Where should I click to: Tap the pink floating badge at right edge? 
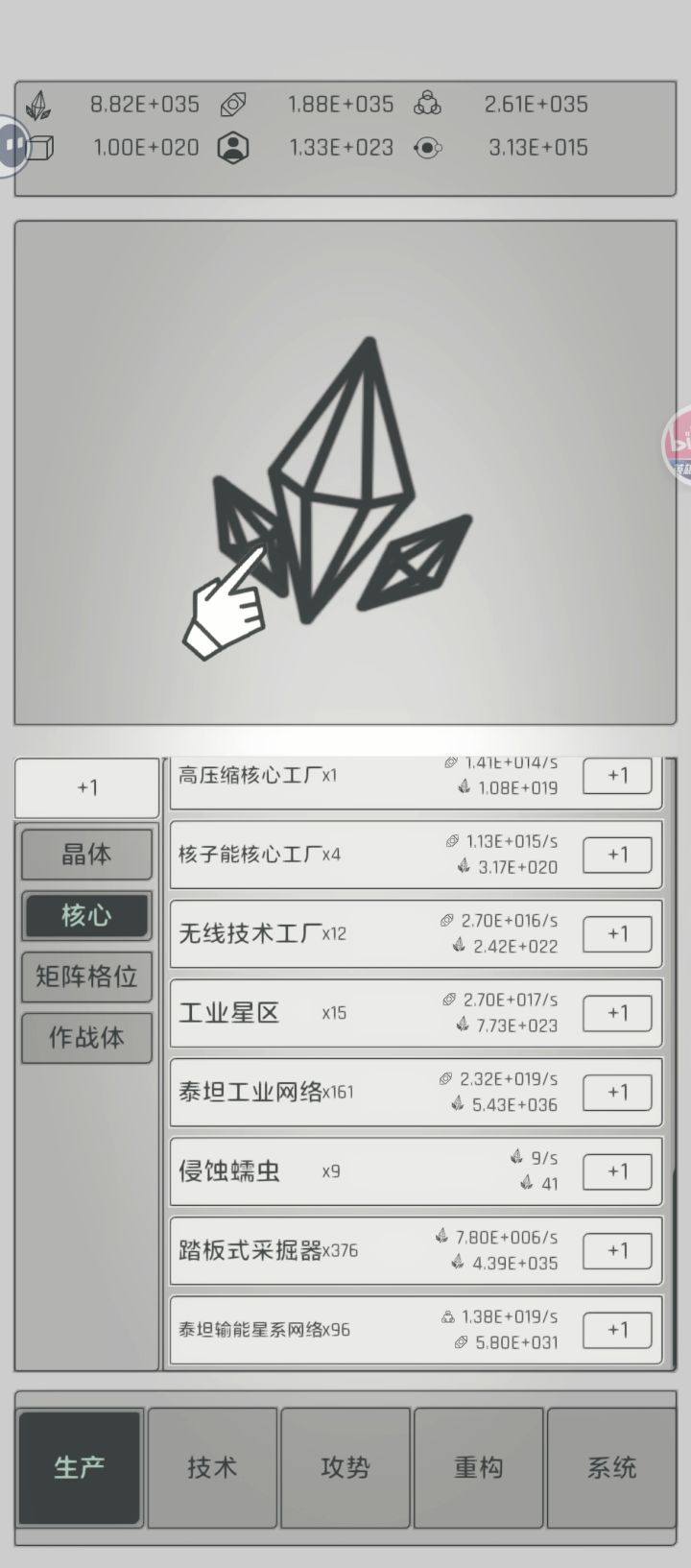click(x=678, y=445)
